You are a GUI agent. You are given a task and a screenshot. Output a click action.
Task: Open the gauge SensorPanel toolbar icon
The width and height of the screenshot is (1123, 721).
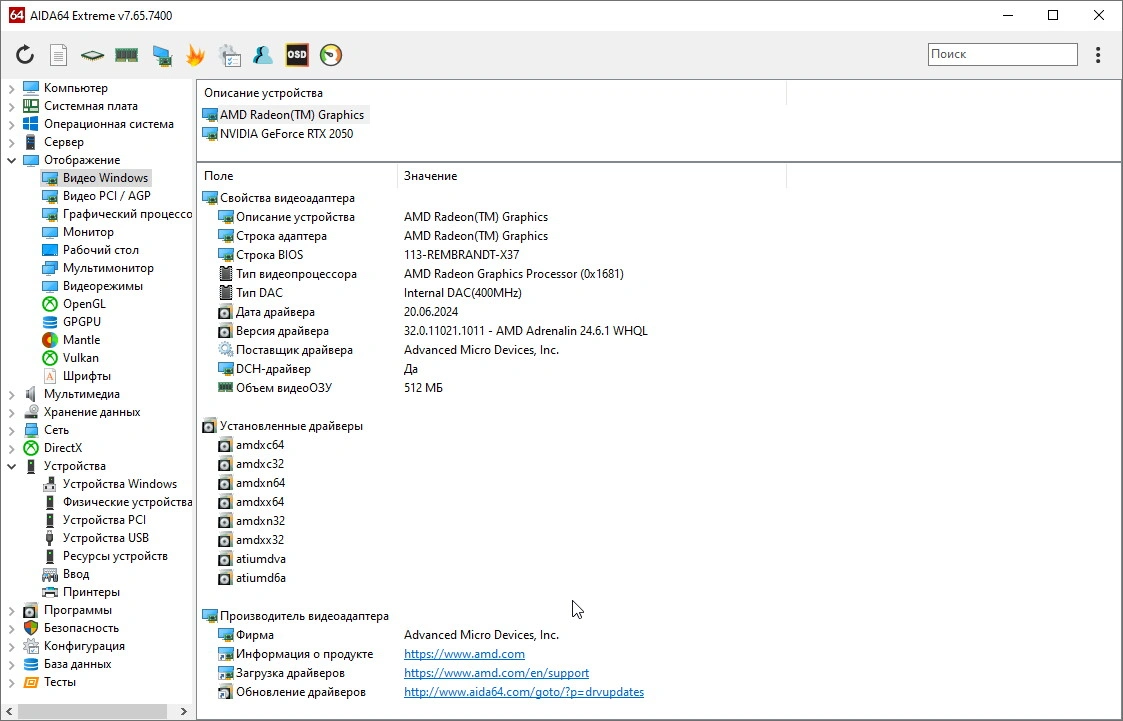point(331,55)
